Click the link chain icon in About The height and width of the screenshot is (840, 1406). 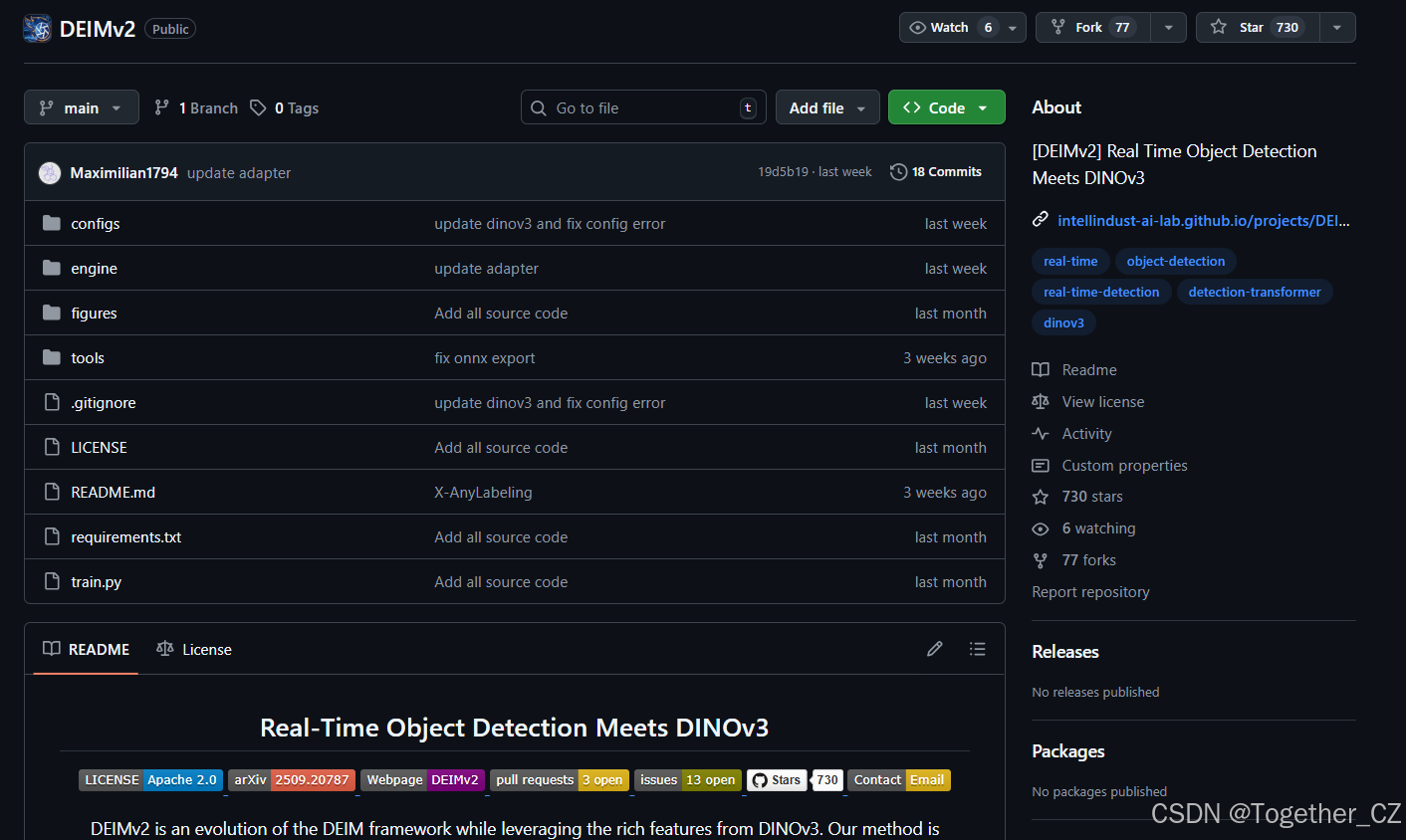click(1041, 220)
